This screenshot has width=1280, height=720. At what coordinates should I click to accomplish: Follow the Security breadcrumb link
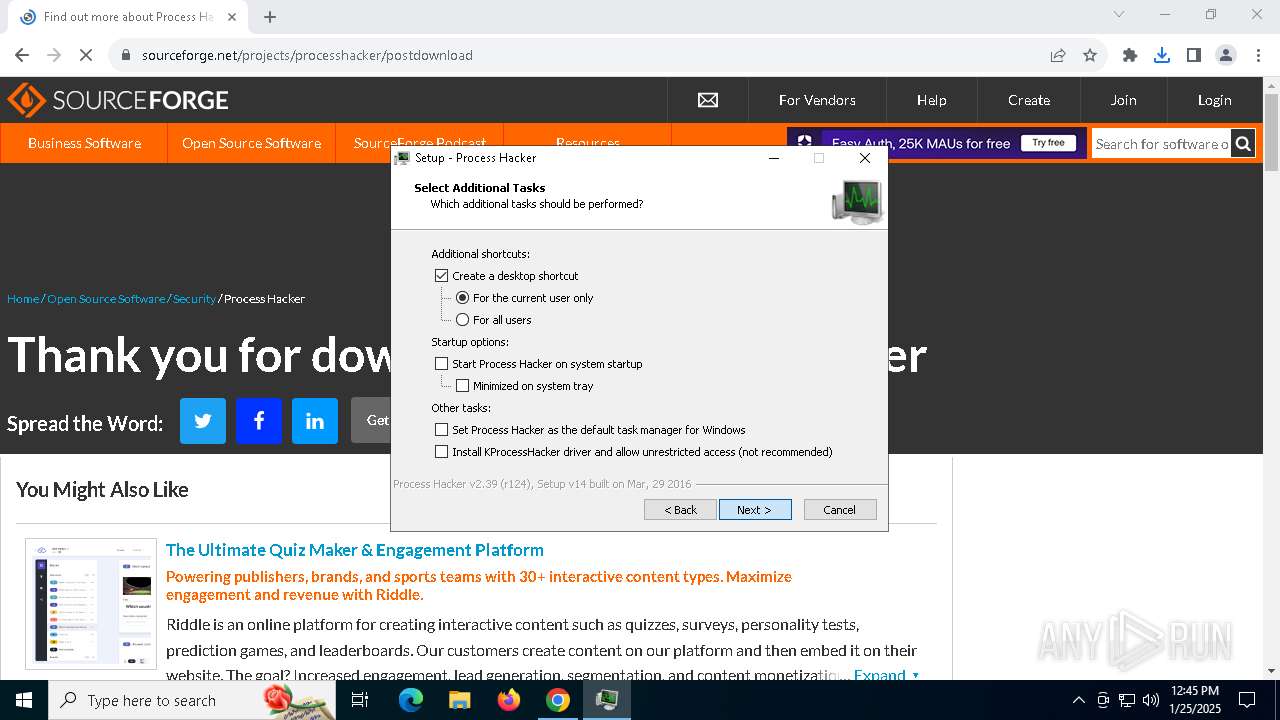[x=194, y=299]
